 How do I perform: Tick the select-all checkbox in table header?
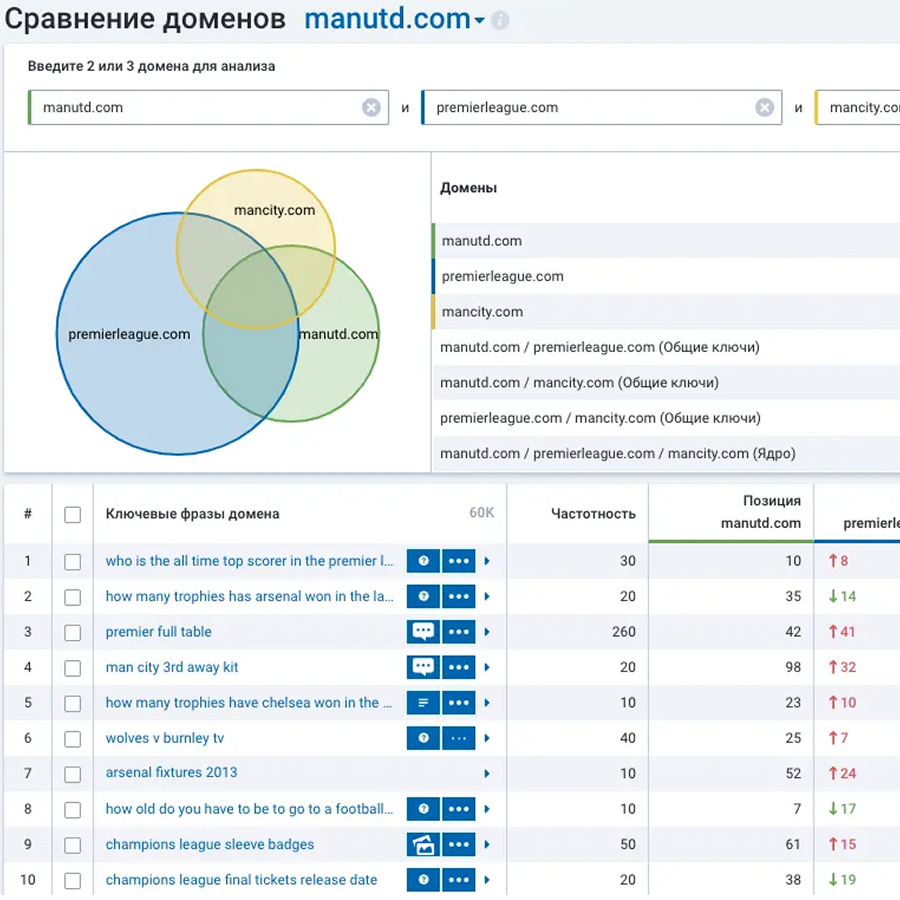coord(72,514)
